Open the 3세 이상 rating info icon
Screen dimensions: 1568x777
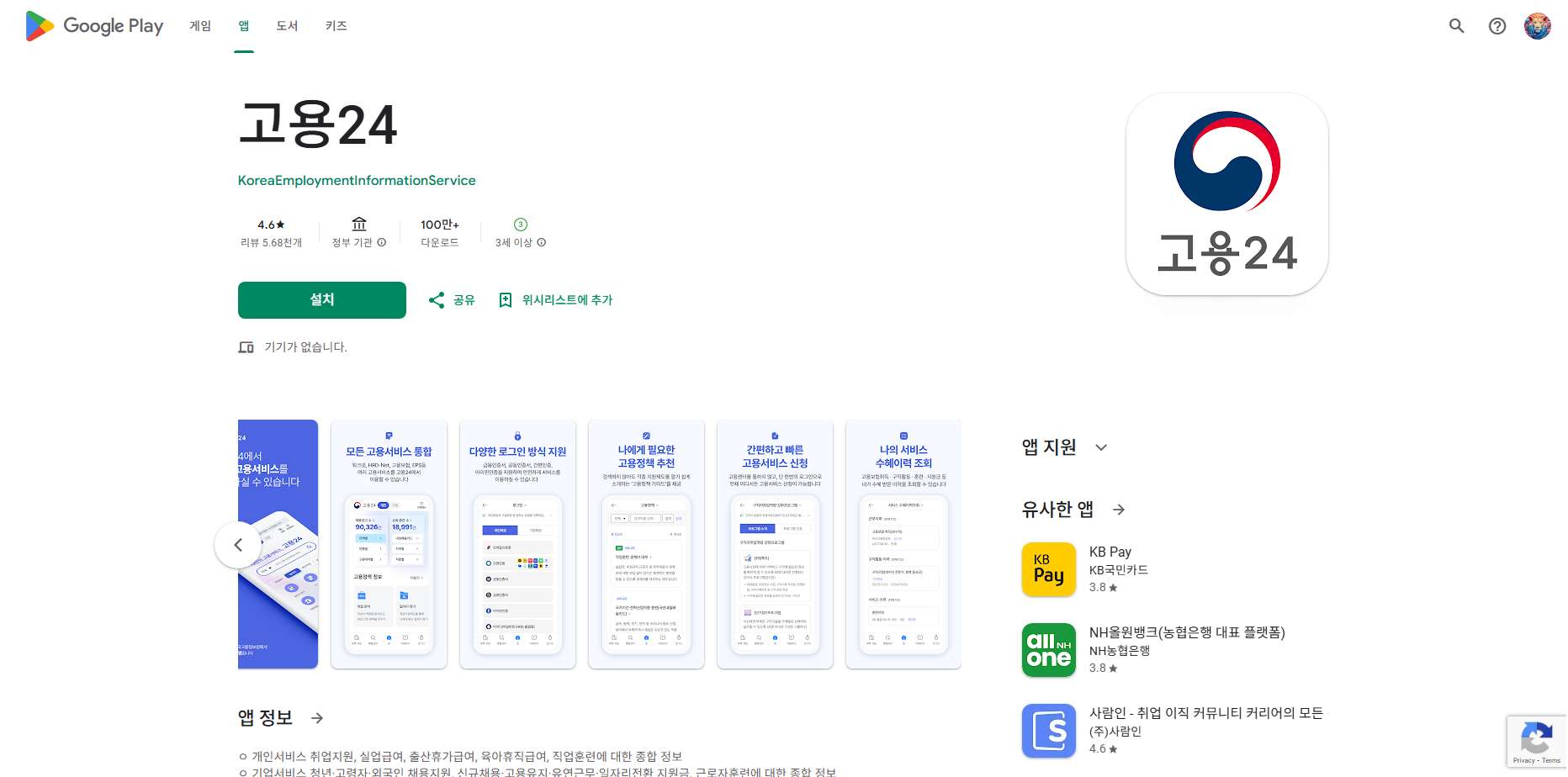click(x=542, y=242)
